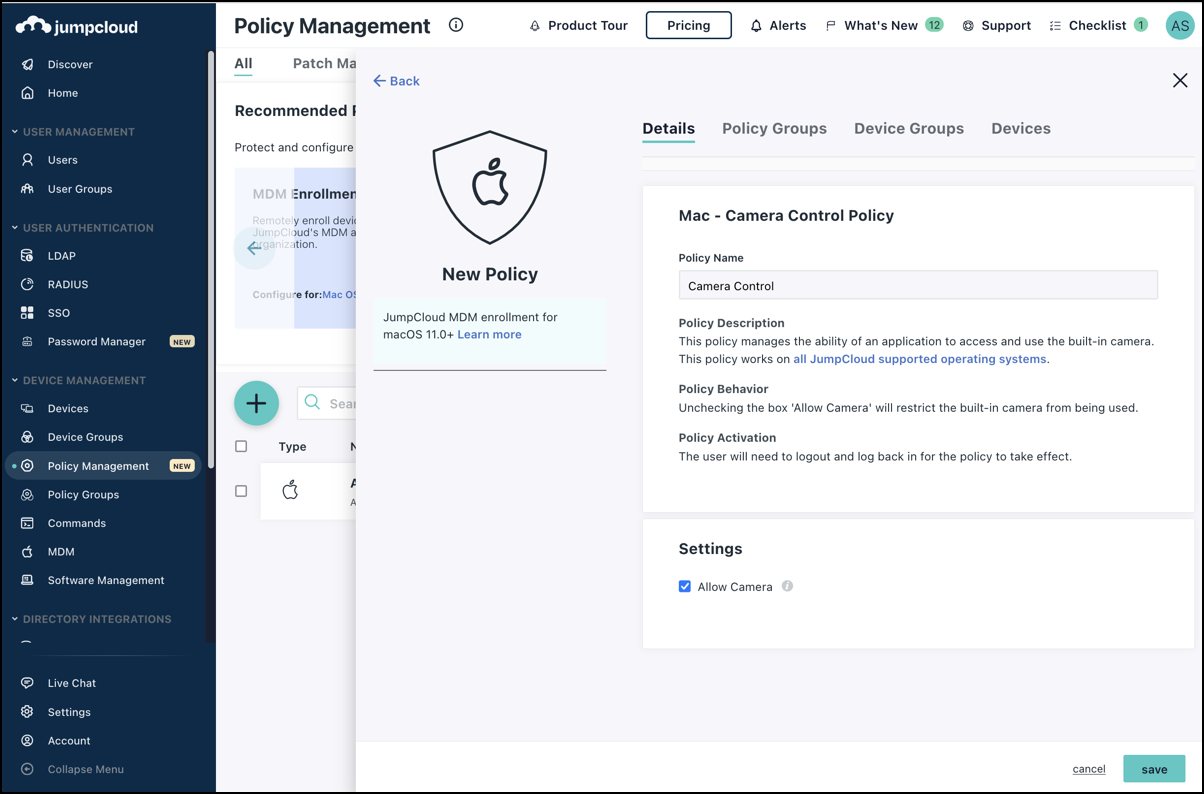Click the Allow Camera info tooltip icon
The width and height of the screenshot is (1204, 794).
click(x=787, y=587)
